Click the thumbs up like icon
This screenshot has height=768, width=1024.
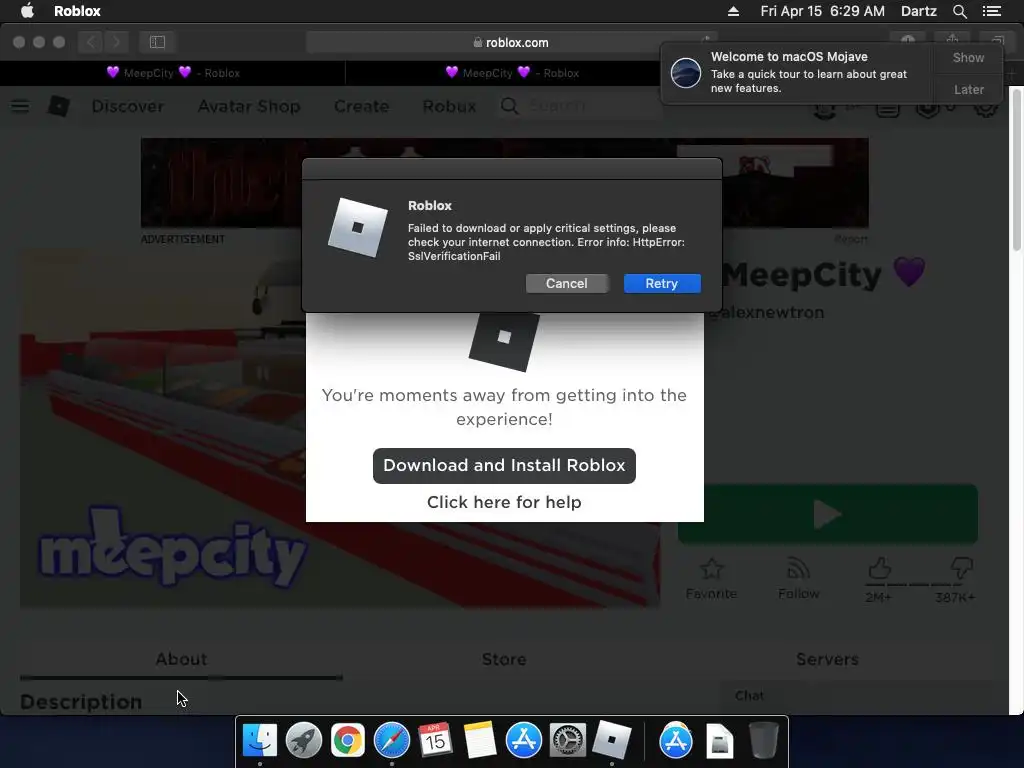(x=879, y=569)
